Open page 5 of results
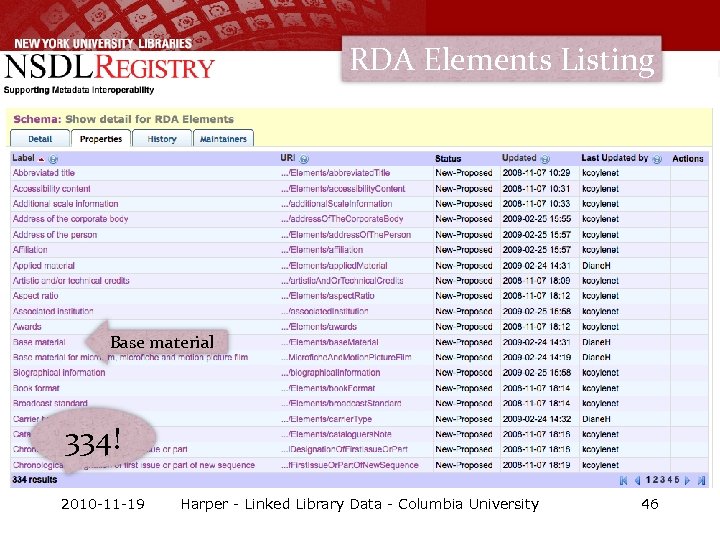This screenshot has width=720, height=540. tap(677, 480)
